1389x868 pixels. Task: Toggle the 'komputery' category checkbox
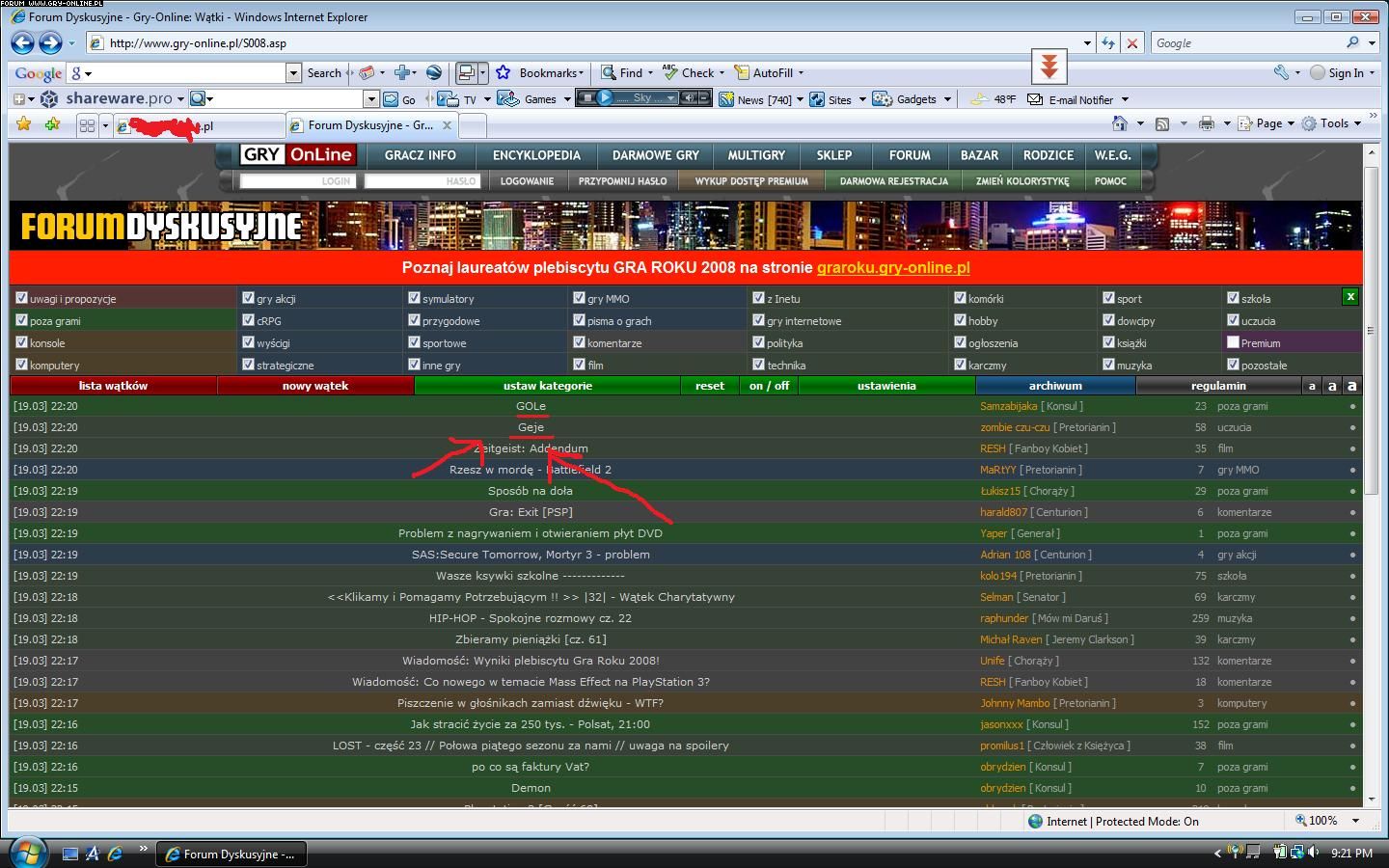click(21, 366)
